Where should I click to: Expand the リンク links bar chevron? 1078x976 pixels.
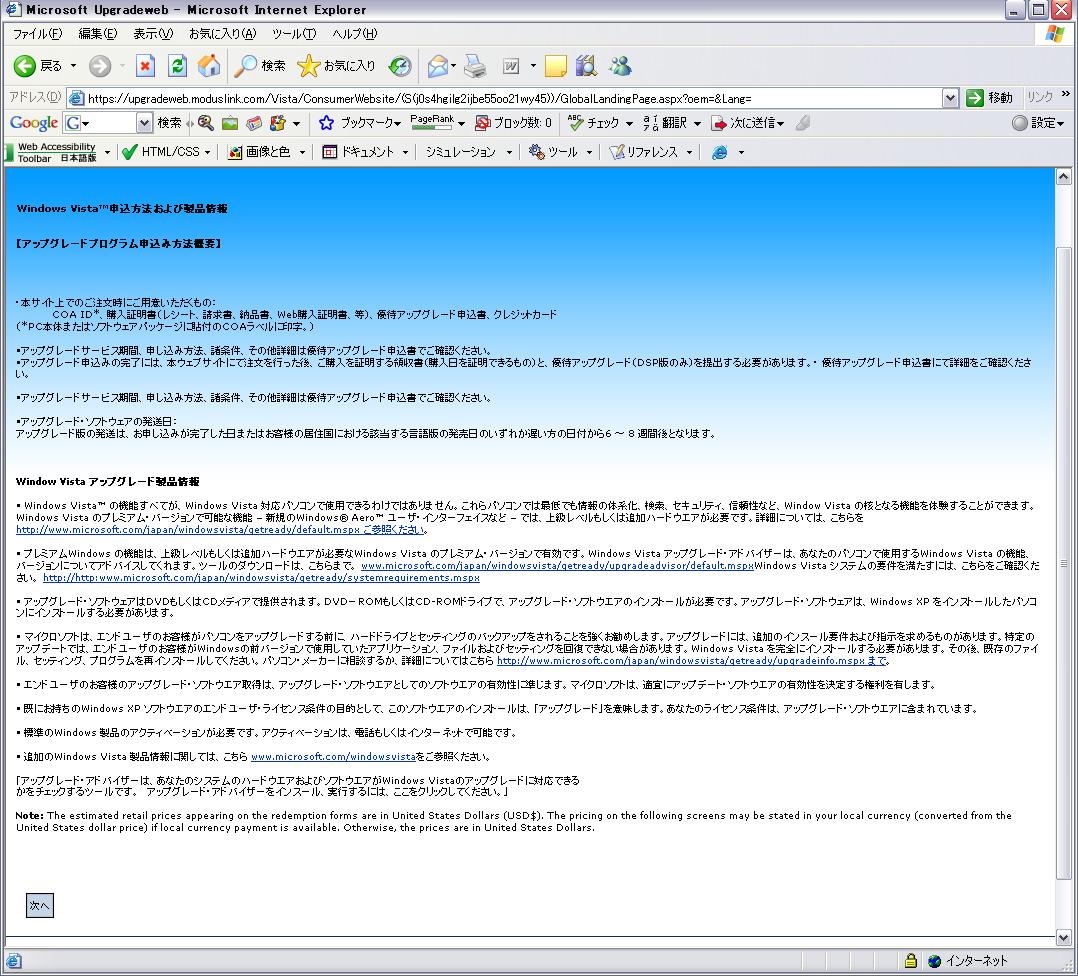(x=1066, y=94)
